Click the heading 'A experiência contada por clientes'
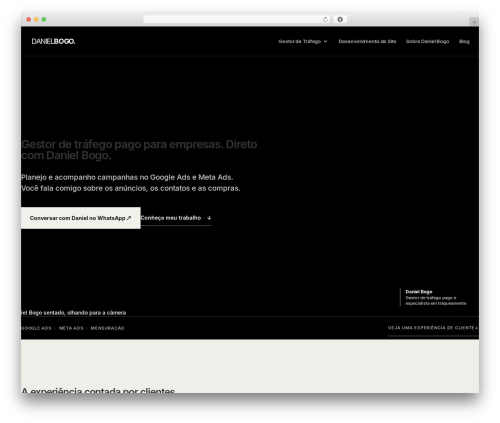 point(98,390)
